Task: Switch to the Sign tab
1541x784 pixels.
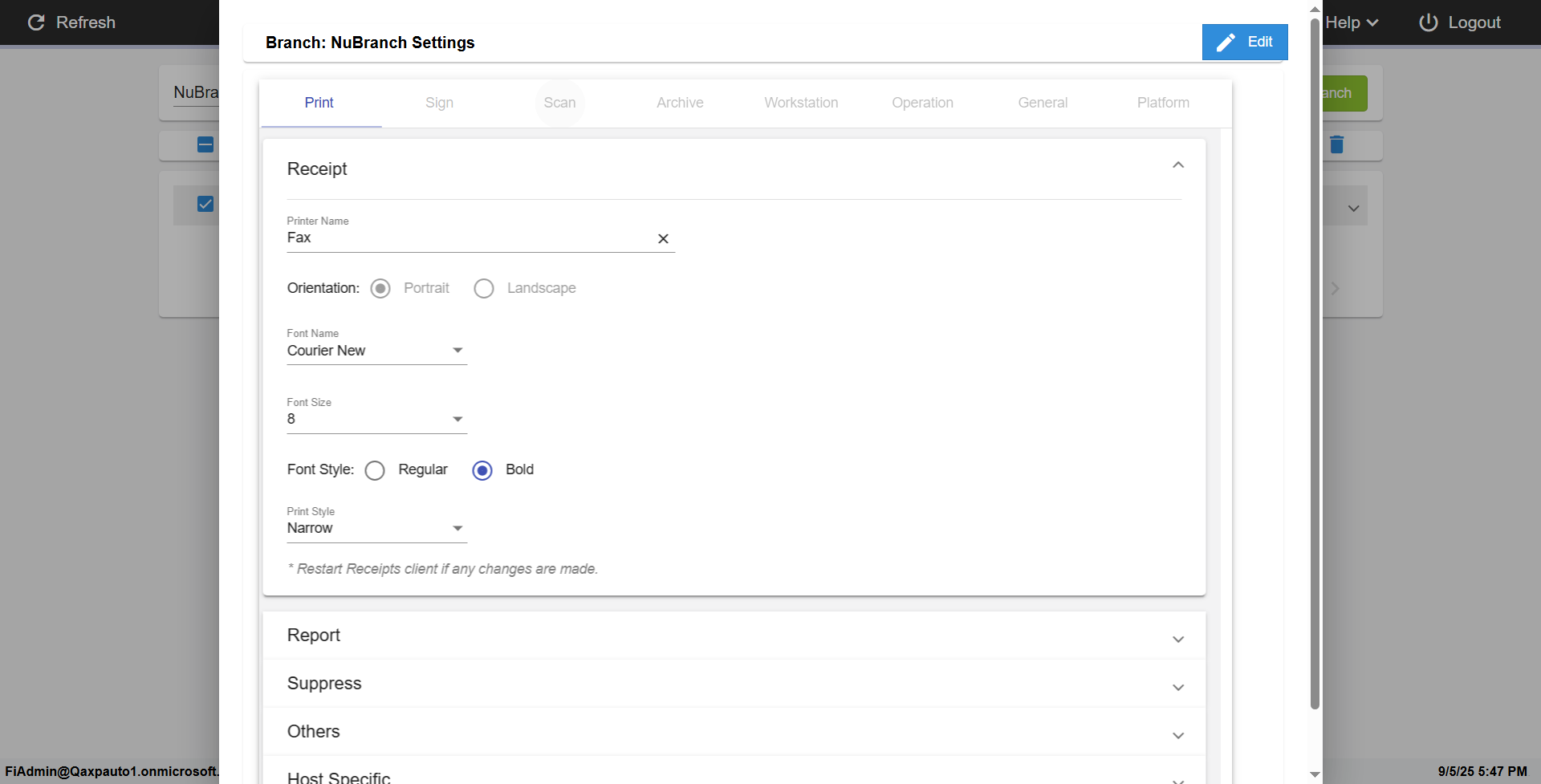Action: [439, 103]
